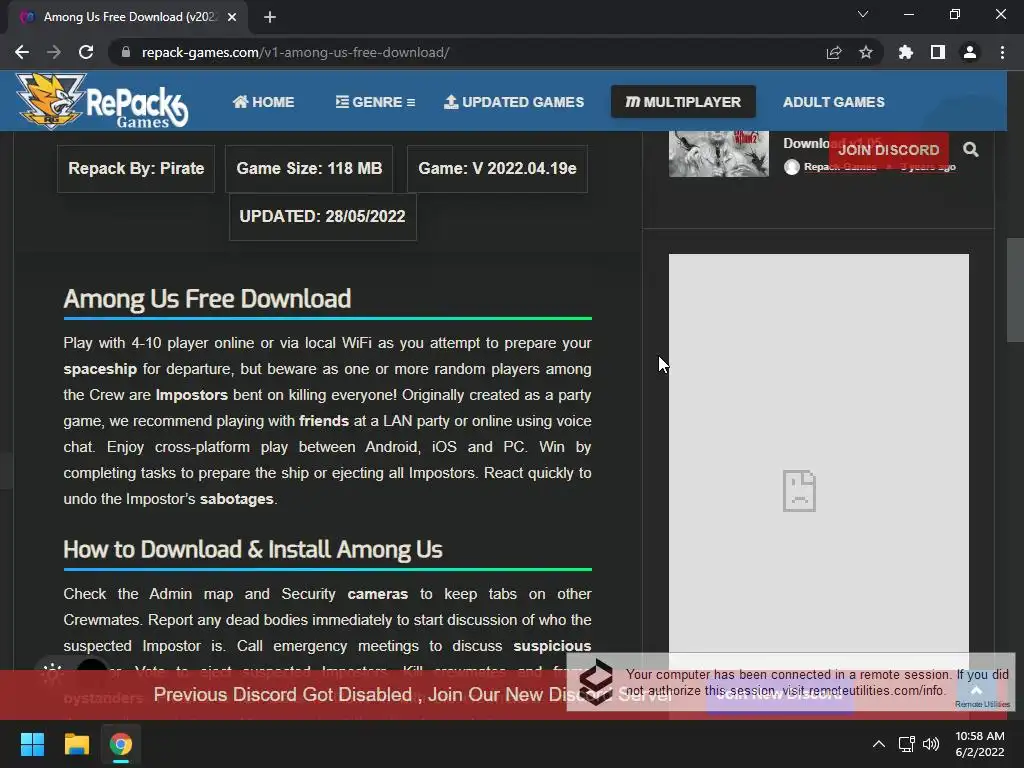The image size is (1024, 768).
Task: View site info via the padlock icon
Action: click(125, 52)
